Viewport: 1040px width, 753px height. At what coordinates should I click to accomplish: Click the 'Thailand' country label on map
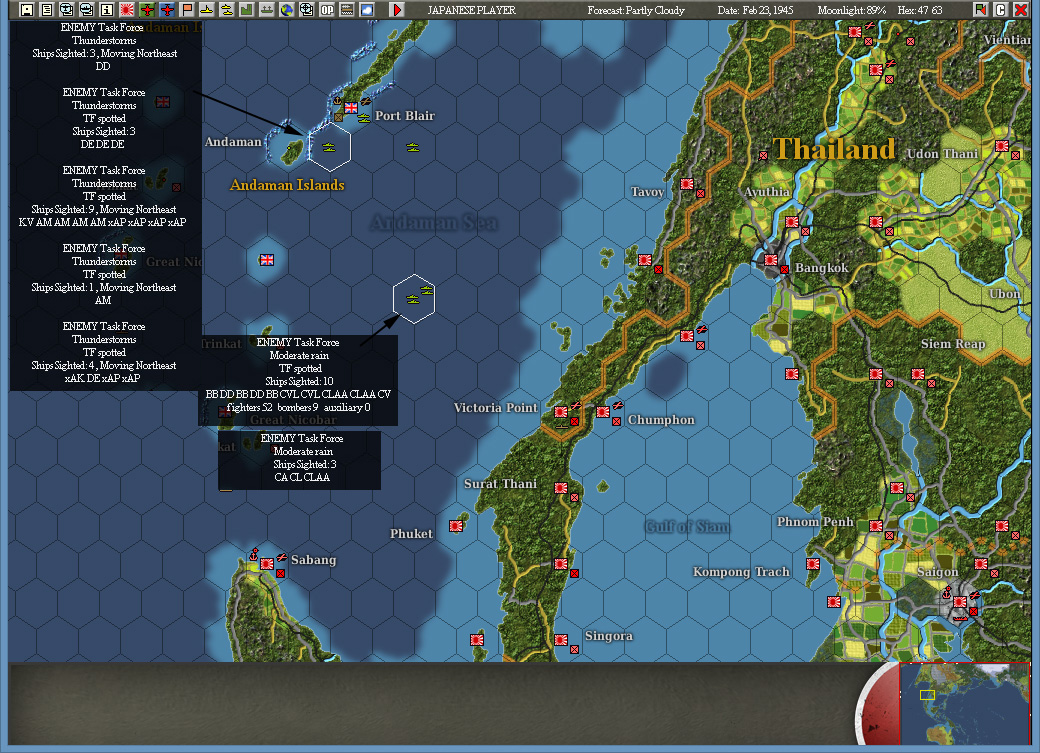click(834, 149)
